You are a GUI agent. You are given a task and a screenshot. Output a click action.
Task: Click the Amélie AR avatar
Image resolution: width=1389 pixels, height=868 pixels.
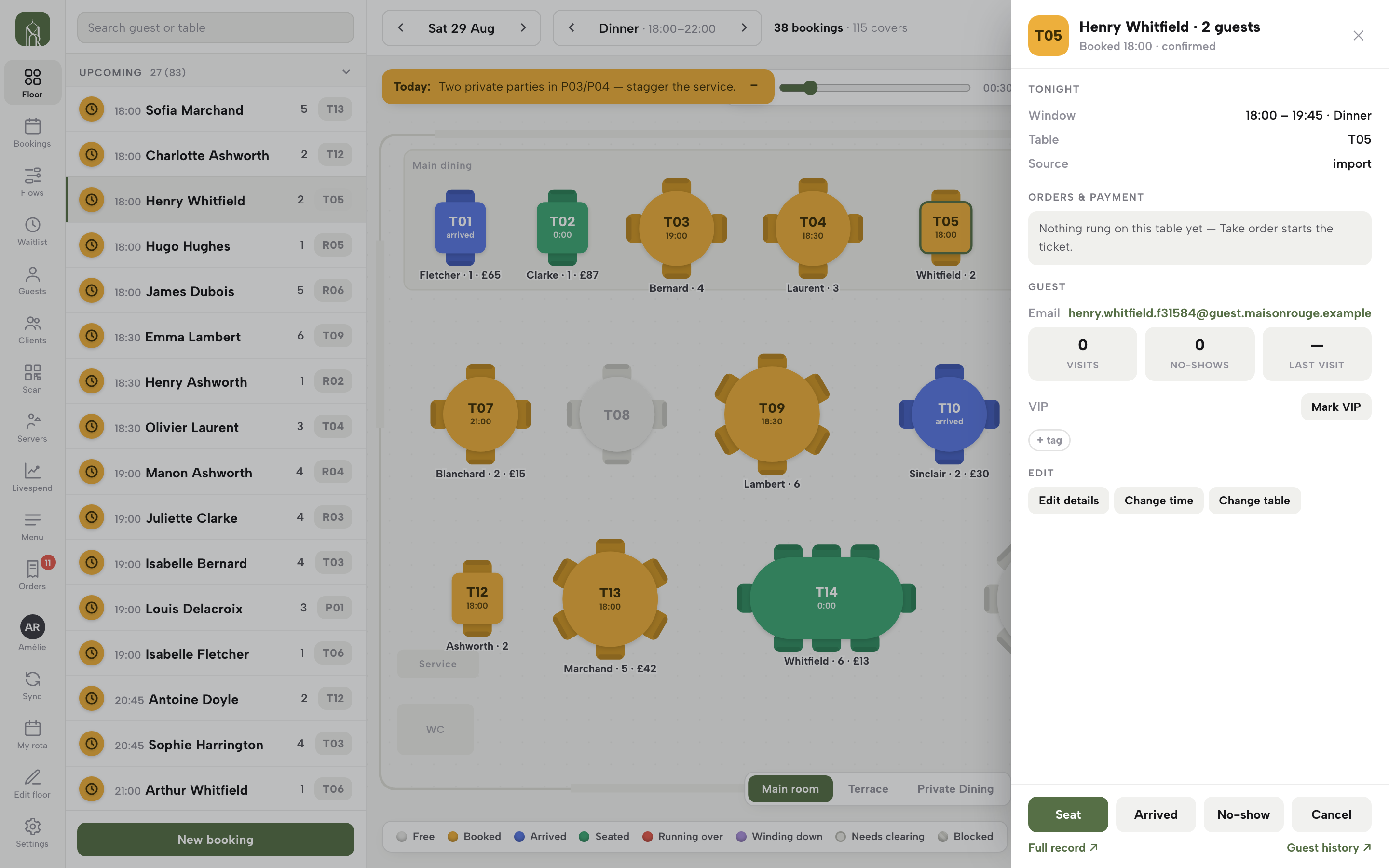[32, 627]
